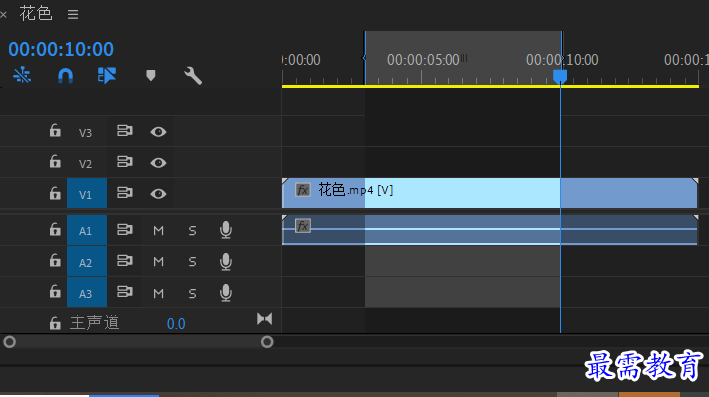Click the lock icon on V2 track
Screen dimensions: 709x397
coord(55,161)
